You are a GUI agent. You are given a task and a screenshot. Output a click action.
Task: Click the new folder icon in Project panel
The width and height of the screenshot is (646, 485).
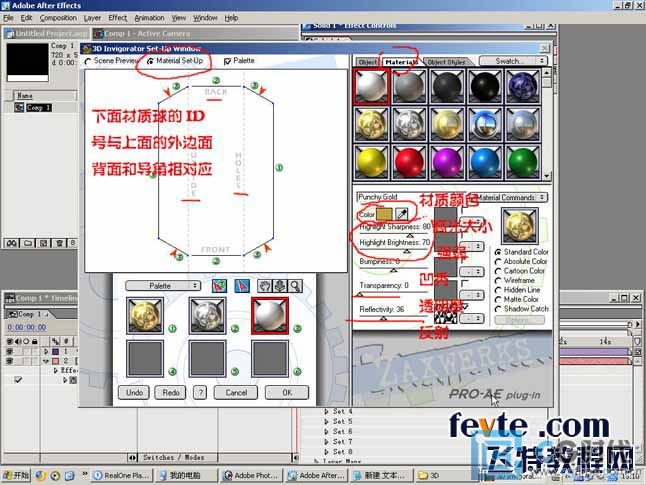28,243
